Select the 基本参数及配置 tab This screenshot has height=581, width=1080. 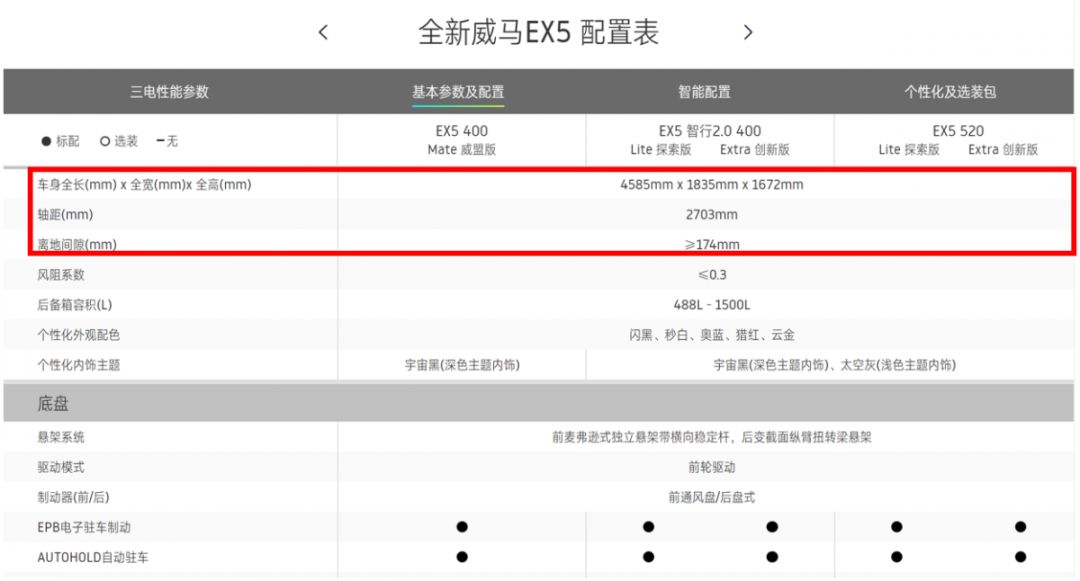pyautogui.click(x=458, y=92)
